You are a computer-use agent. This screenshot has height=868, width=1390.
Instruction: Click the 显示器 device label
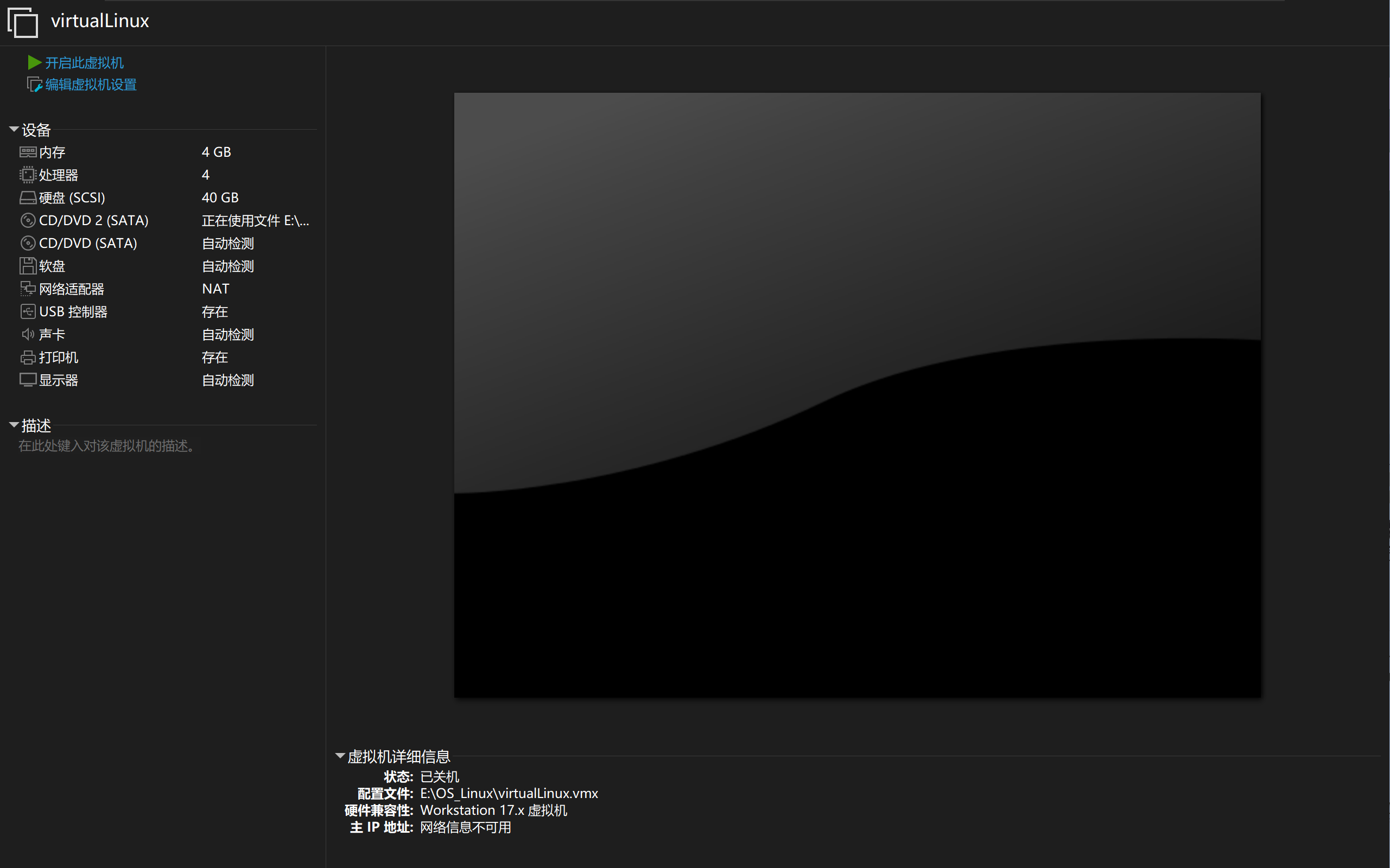(59, 380)
